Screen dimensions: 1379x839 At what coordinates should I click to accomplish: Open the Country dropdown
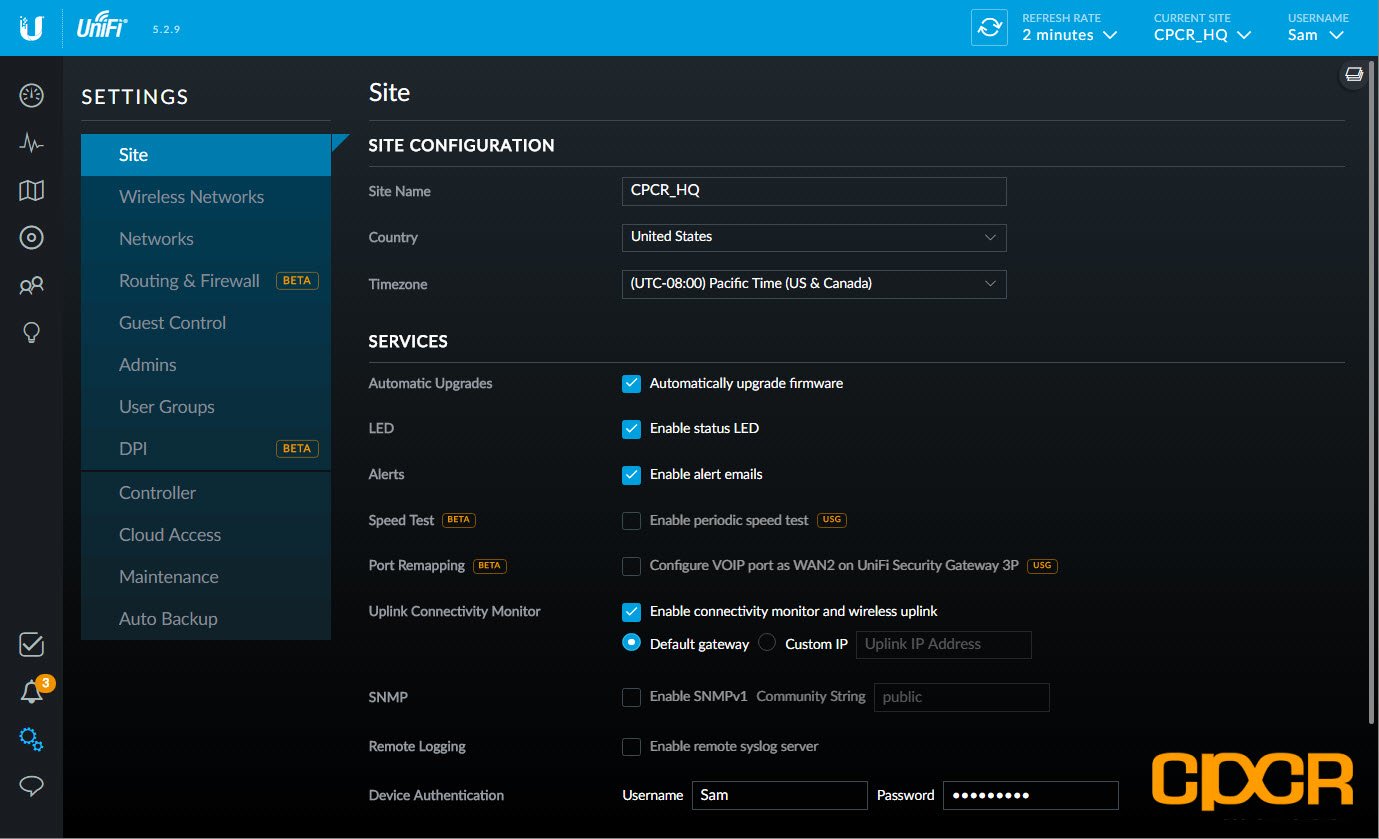point(814,237)
